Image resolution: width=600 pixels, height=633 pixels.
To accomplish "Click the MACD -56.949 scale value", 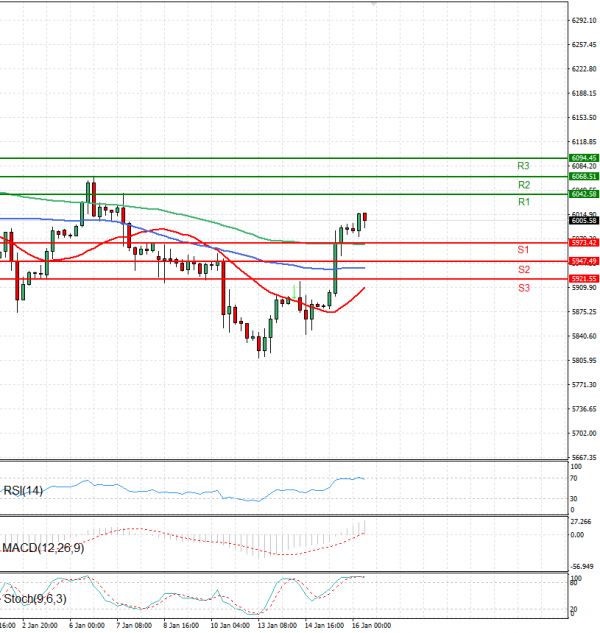I will point(581,567).
